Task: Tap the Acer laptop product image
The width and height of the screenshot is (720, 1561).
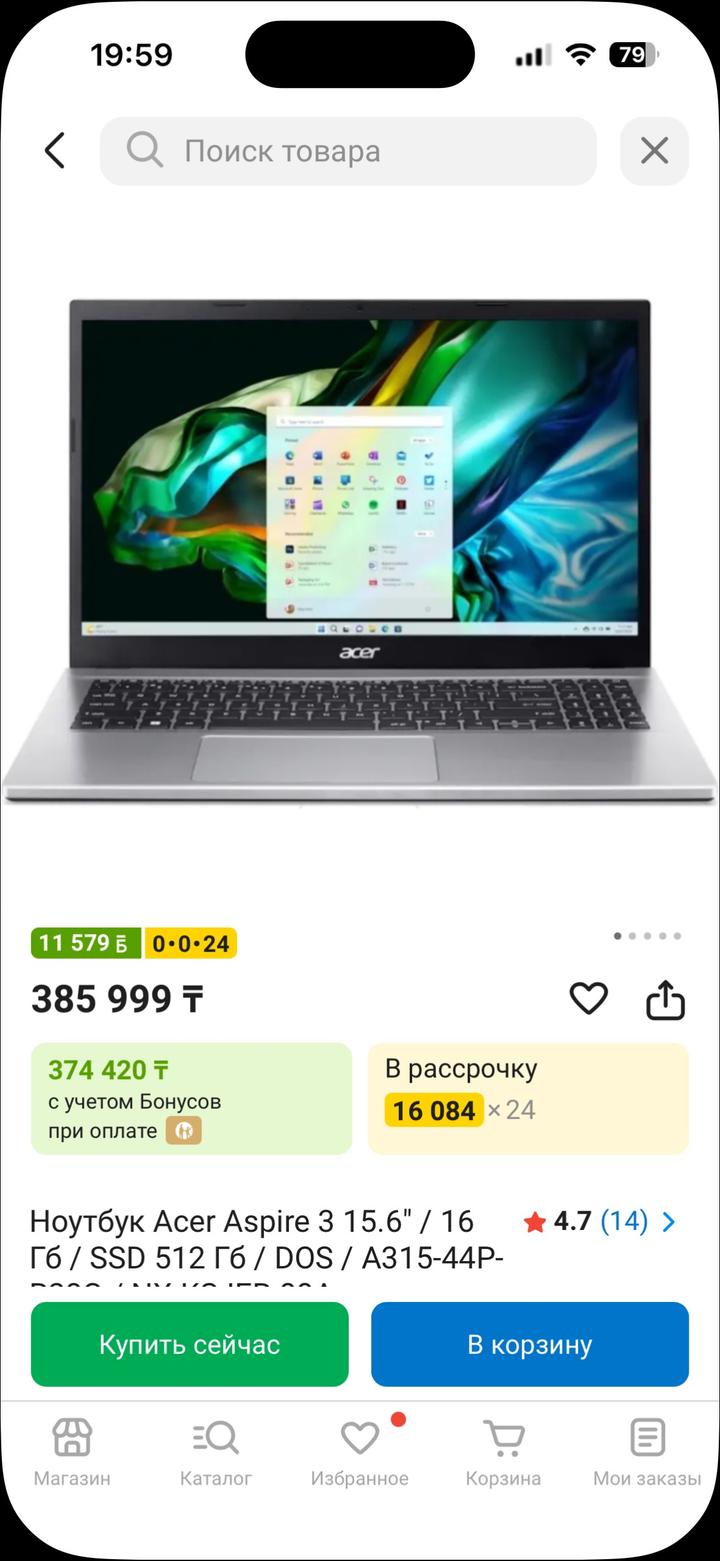Action: 360,550
